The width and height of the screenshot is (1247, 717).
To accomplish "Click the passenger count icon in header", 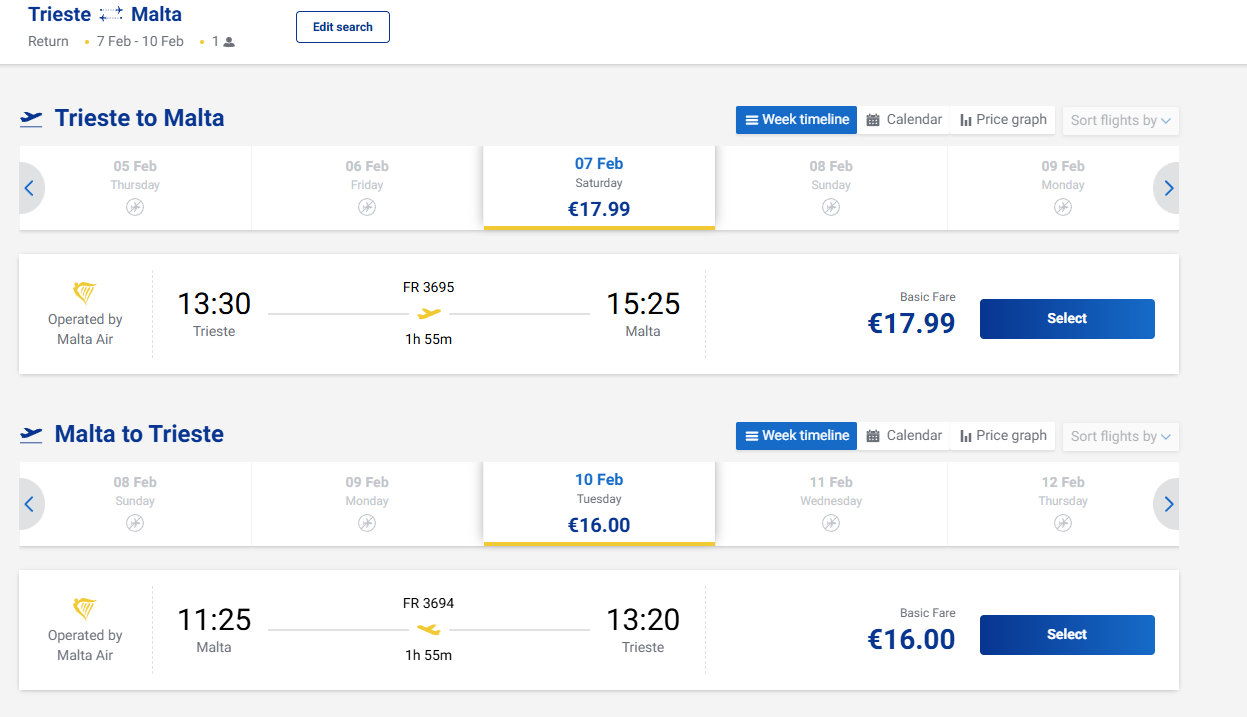I will point(229,42).
